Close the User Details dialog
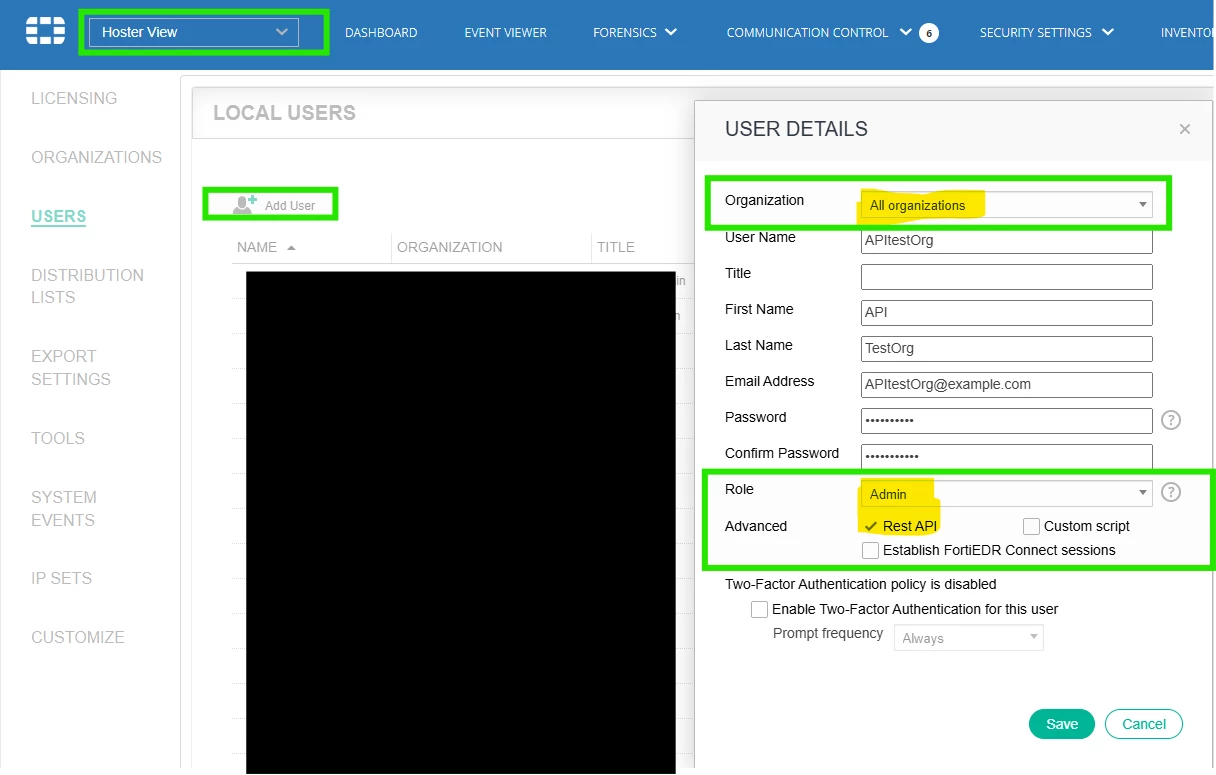Screen dimensions: 1216x775 1185,129
